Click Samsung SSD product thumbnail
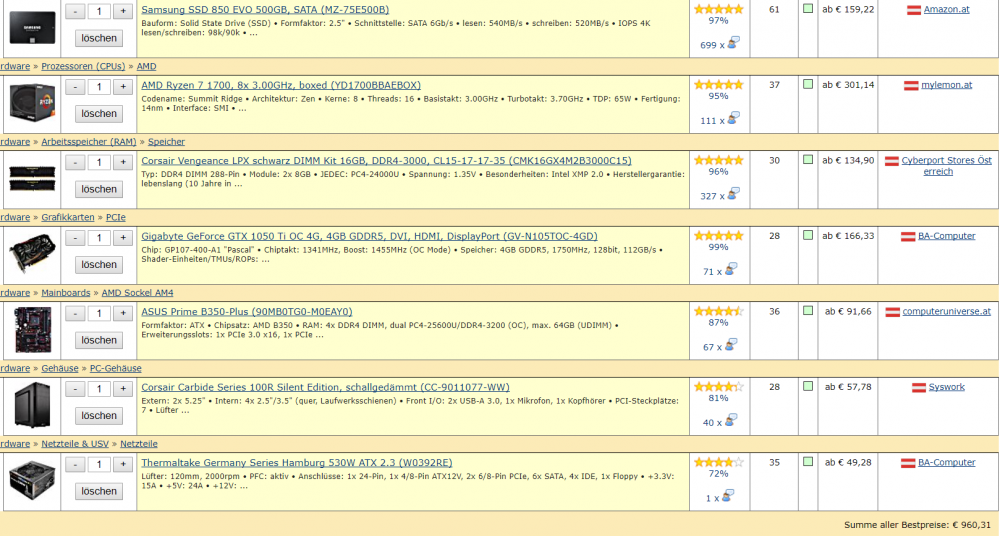The width and height of the screenshot is (1000, 536). tap(32, 28)
